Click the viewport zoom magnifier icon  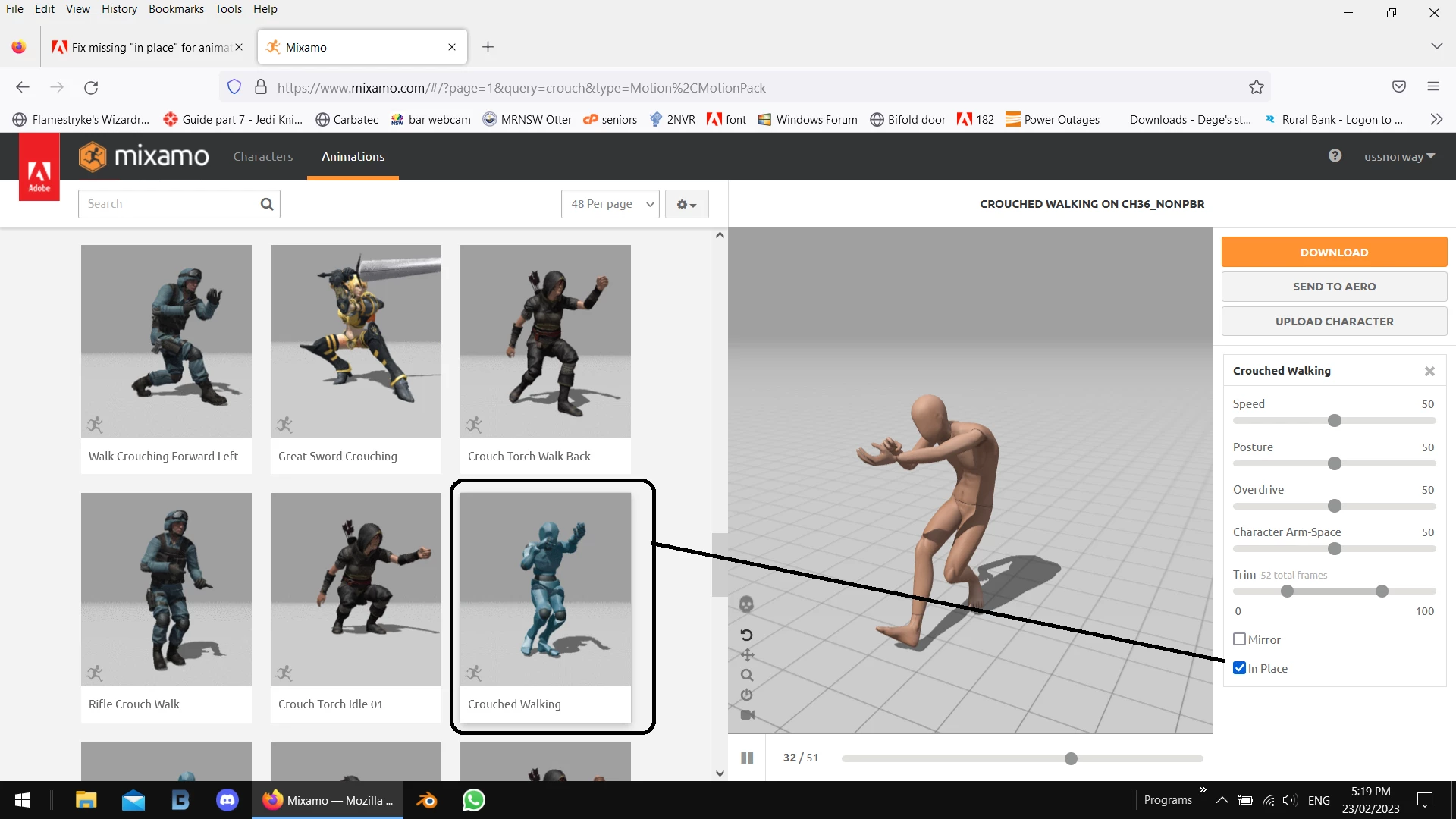point(747,675)
